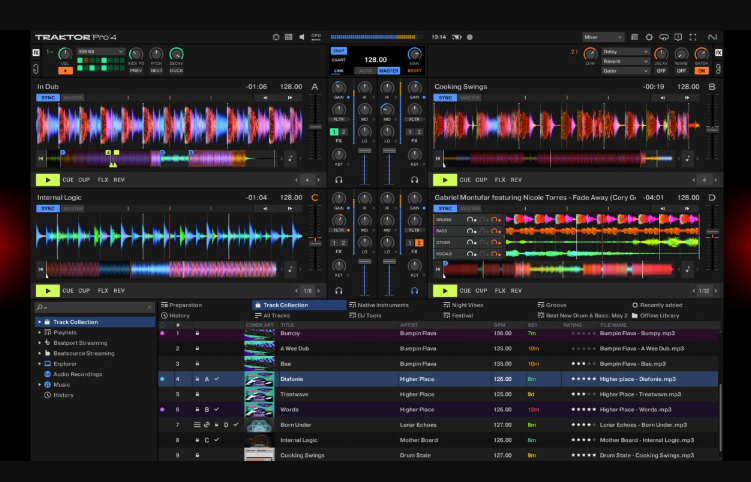Viewport: 751px width, 482px height.
Task: Open the Gater effect dropdown
Action: click(626, 71)
